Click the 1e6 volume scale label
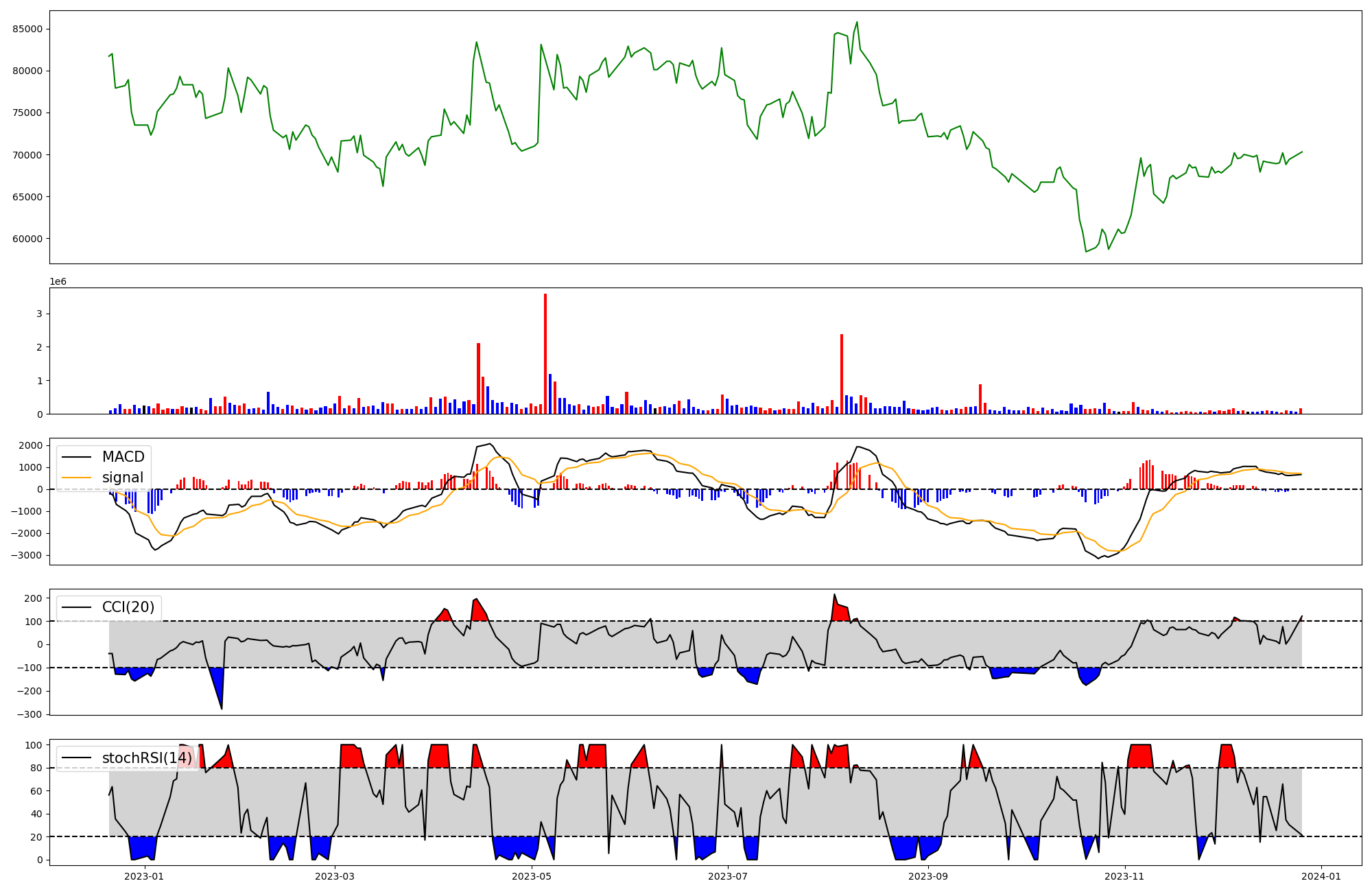The width and height of the screenshot is (1372, 892). pos(58,282)
